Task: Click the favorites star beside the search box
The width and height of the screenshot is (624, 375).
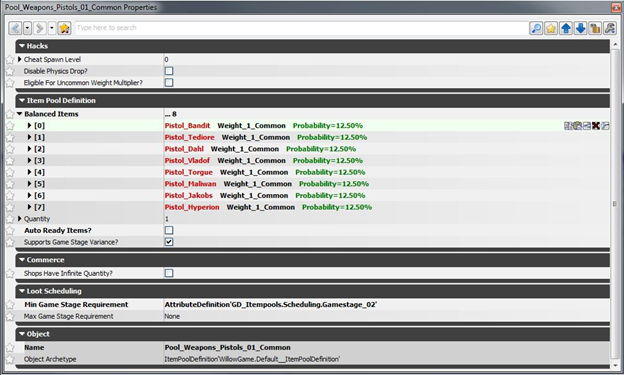Action: point(64,28)
